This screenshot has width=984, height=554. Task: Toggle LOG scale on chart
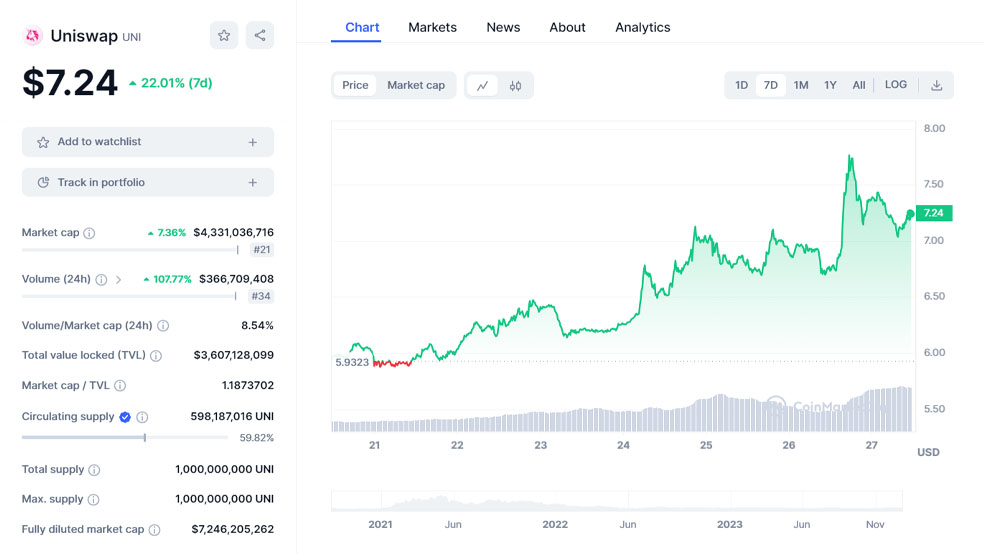(895, 85)
